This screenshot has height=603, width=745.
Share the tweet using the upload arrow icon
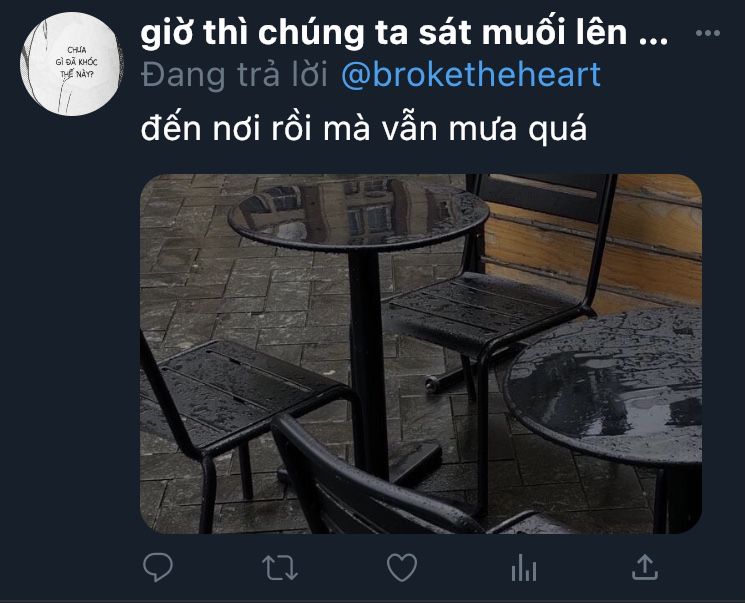(645, 567)
